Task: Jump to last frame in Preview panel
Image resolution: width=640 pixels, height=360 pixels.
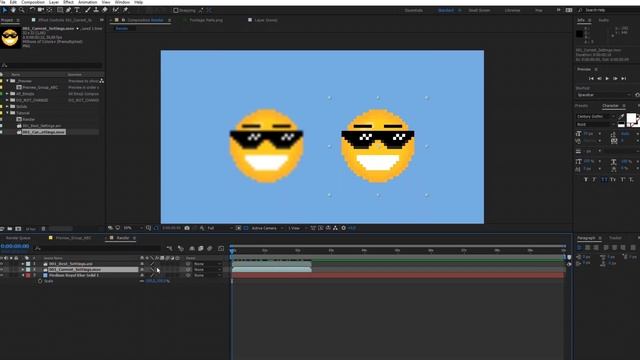Action: point(623,78)
